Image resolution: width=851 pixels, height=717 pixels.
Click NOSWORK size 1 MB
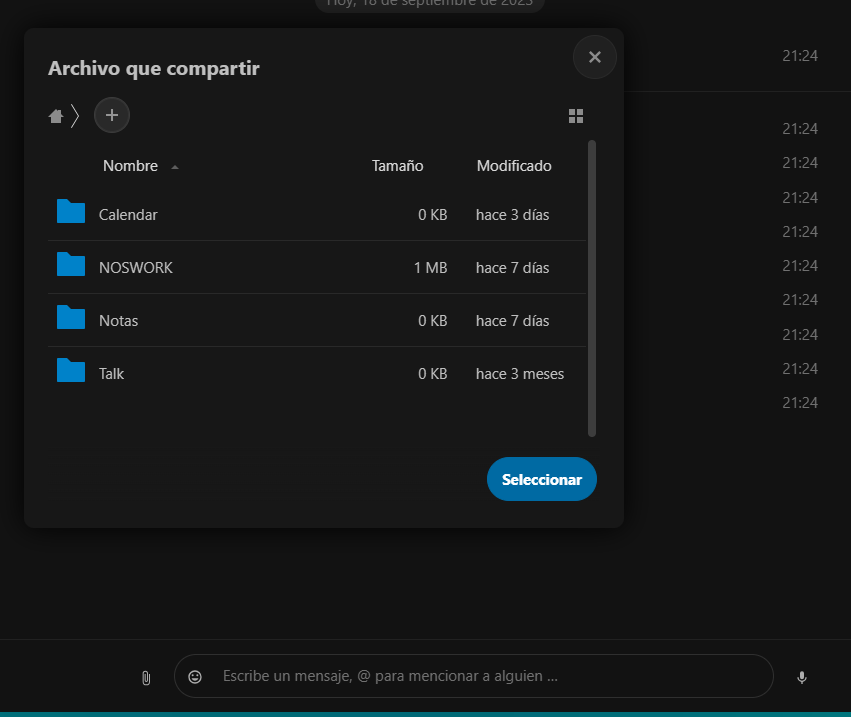point(430,268)
